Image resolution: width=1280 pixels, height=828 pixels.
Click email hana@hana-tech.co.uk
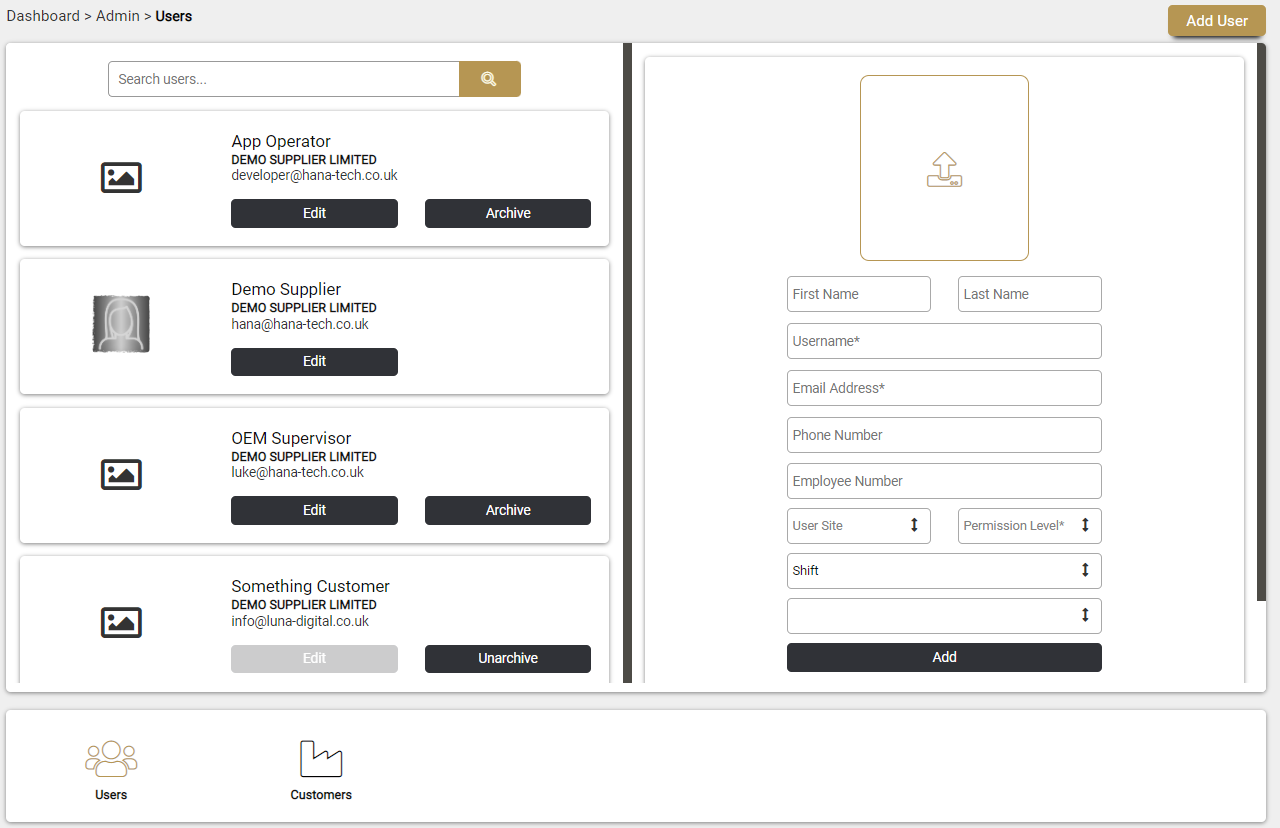300,324
